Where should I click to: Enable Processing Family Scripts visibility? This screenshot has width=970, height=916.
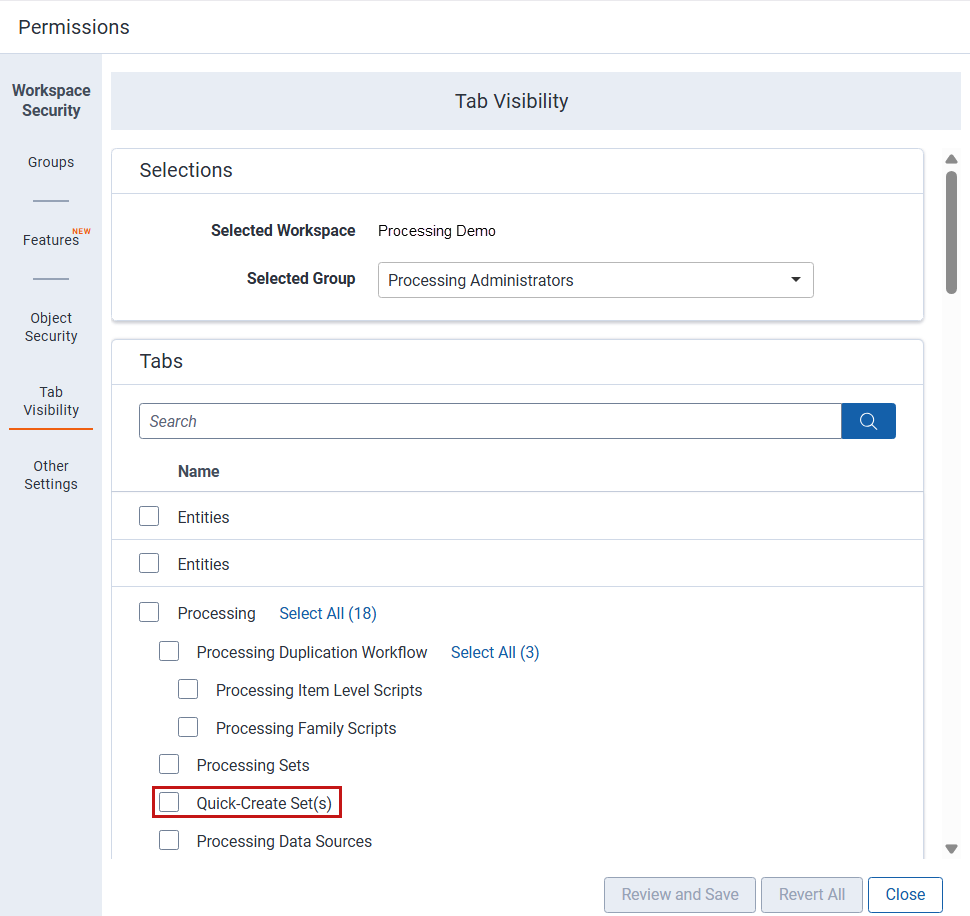pos(188,726)
